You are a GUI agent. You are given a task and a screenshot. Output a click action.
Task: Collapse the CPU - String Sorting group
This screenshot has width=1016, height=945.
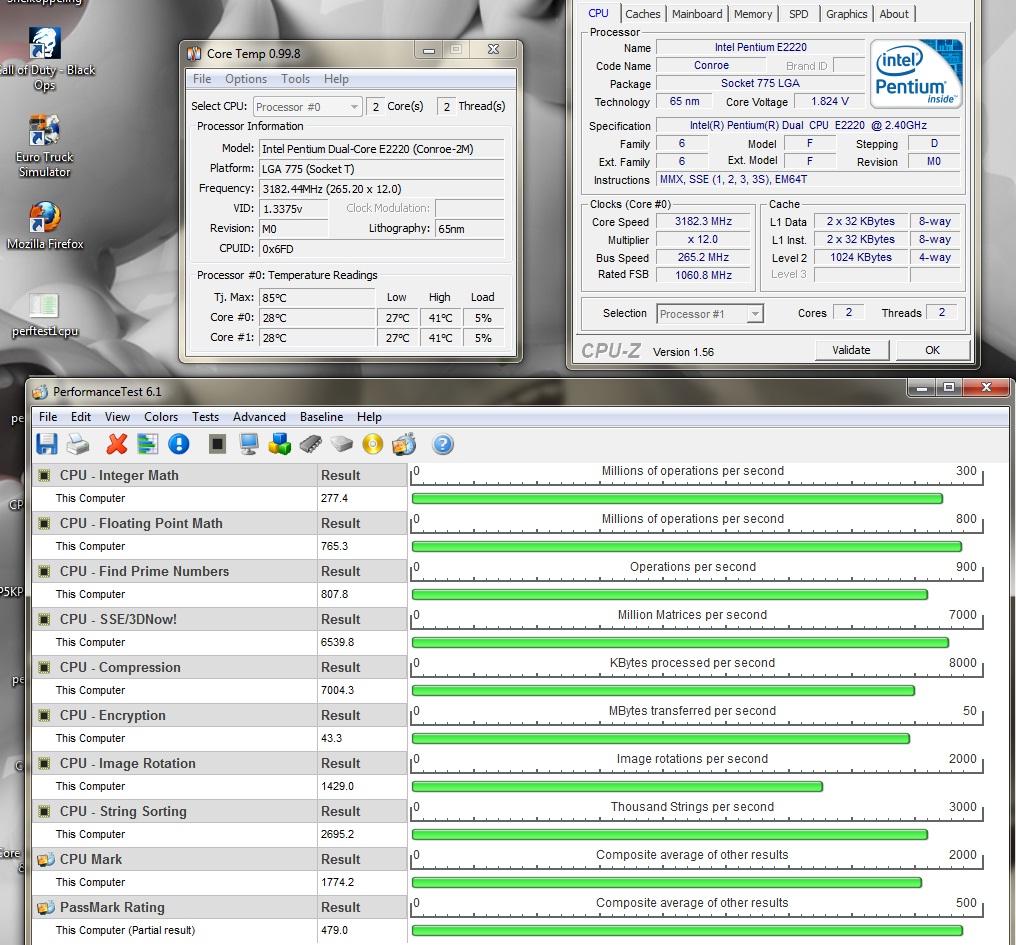click(x=44, y=811)
